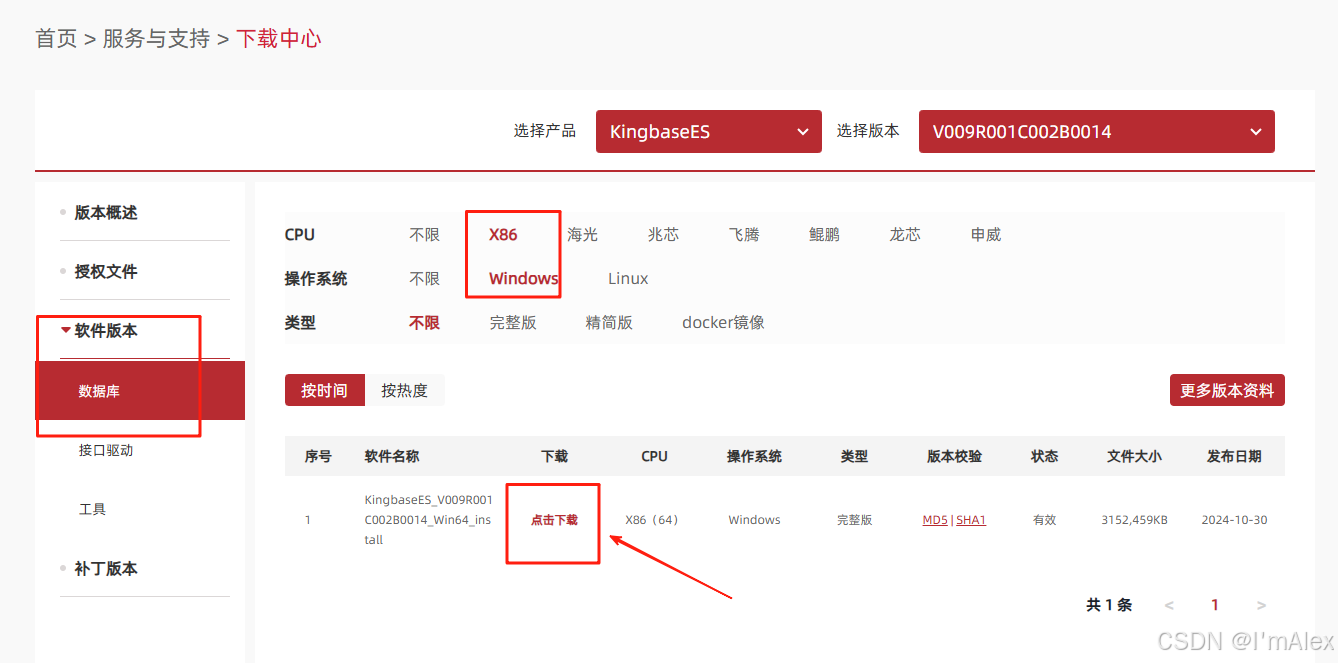Go to previous page arrow
This screenshot has width=1338, height=663.
tap(1169, 605)
